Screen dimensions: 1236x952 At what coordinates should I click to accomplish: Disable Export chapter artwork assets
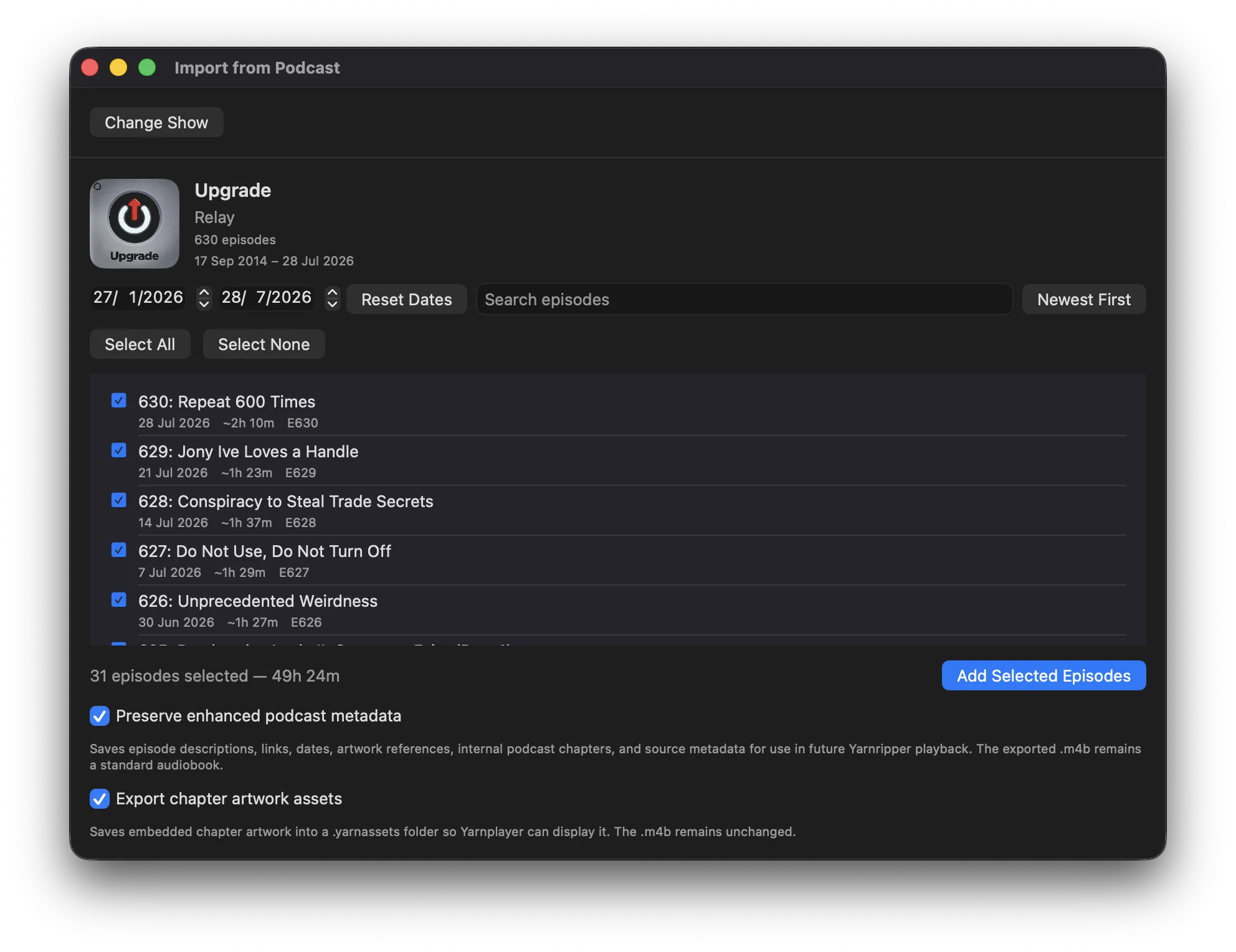100,799
